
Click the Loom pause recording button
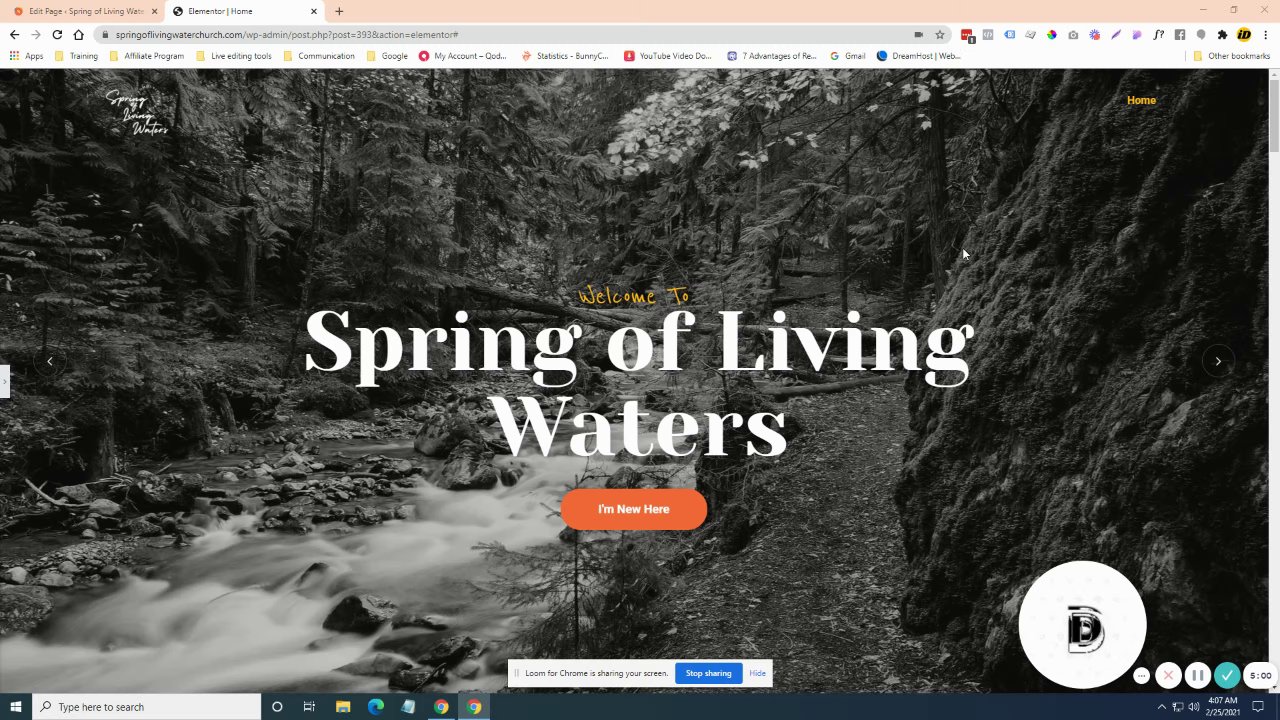(1197, 676)
